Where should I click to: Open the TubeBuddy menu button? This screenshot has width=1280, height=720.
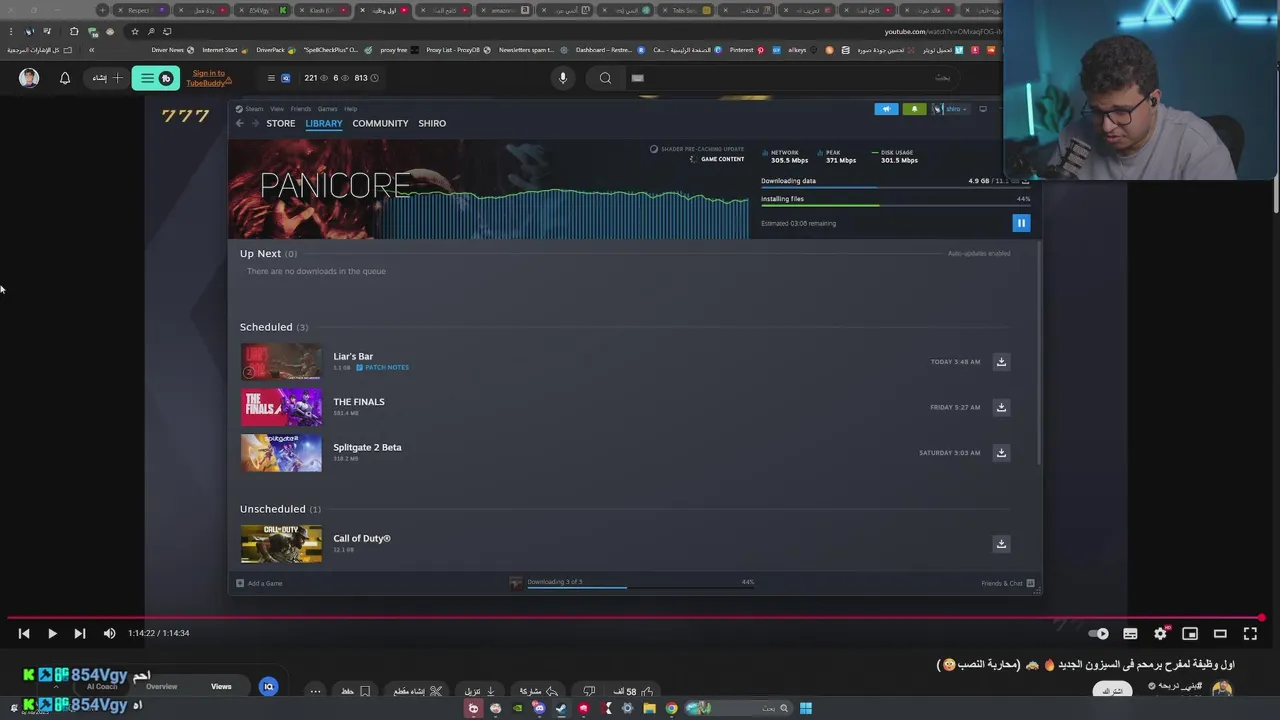[x=156, y=77]
